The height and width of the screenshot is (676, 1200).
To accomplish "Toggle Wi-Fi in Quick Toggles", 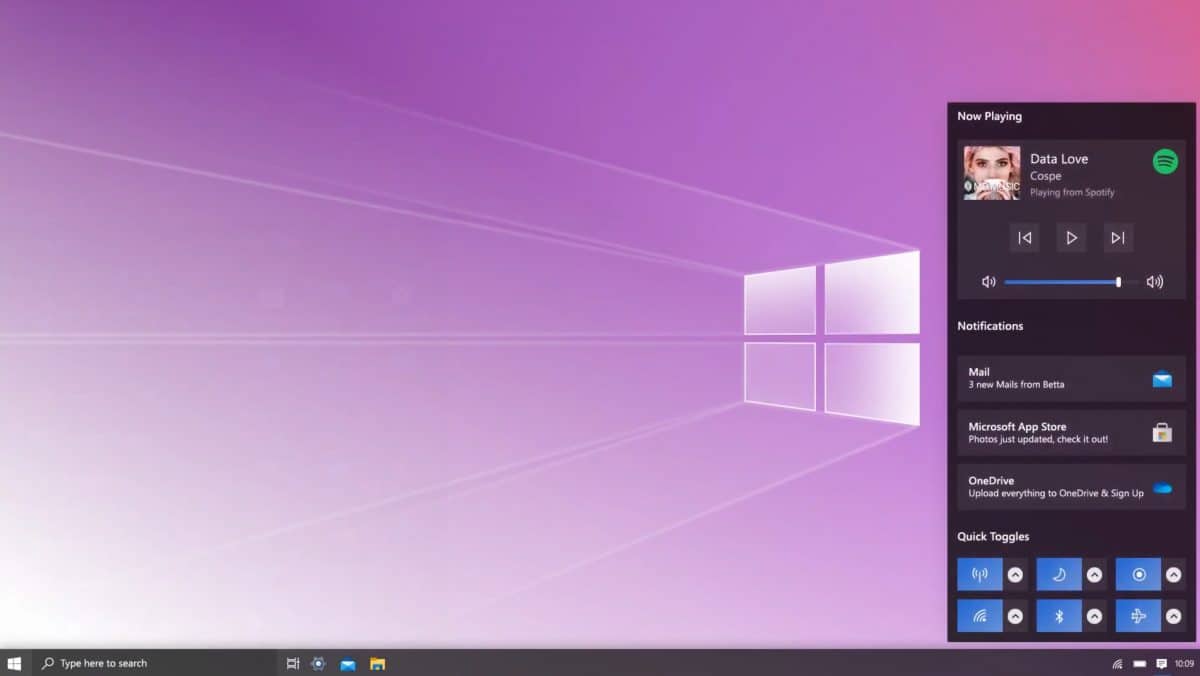I will (x=979, y=615).
